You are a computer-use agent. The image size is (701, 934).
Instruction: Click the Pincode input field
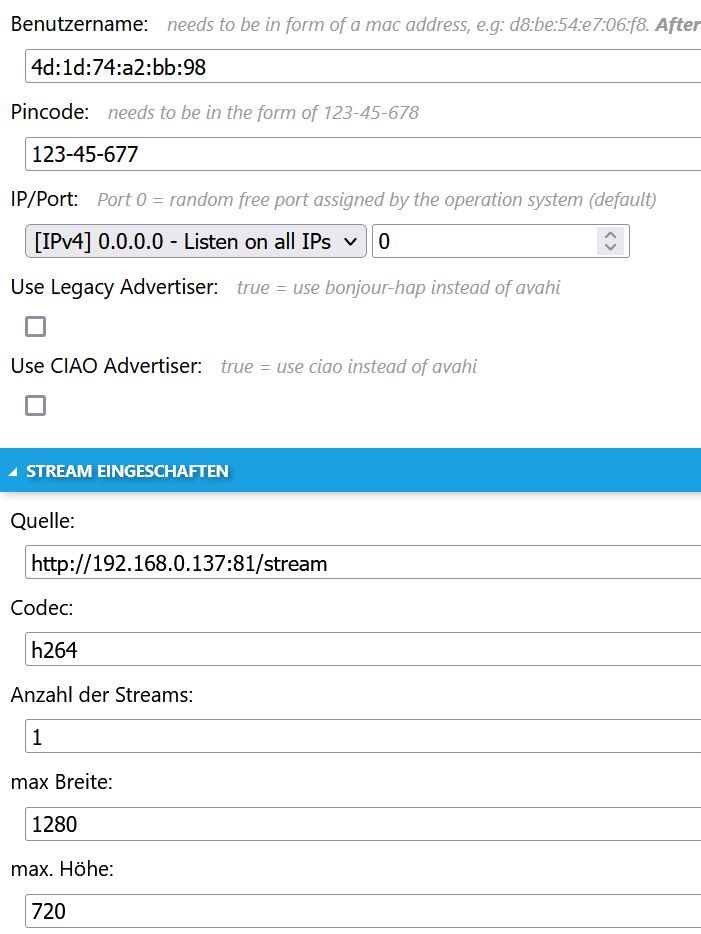click(x=360, y=154)
